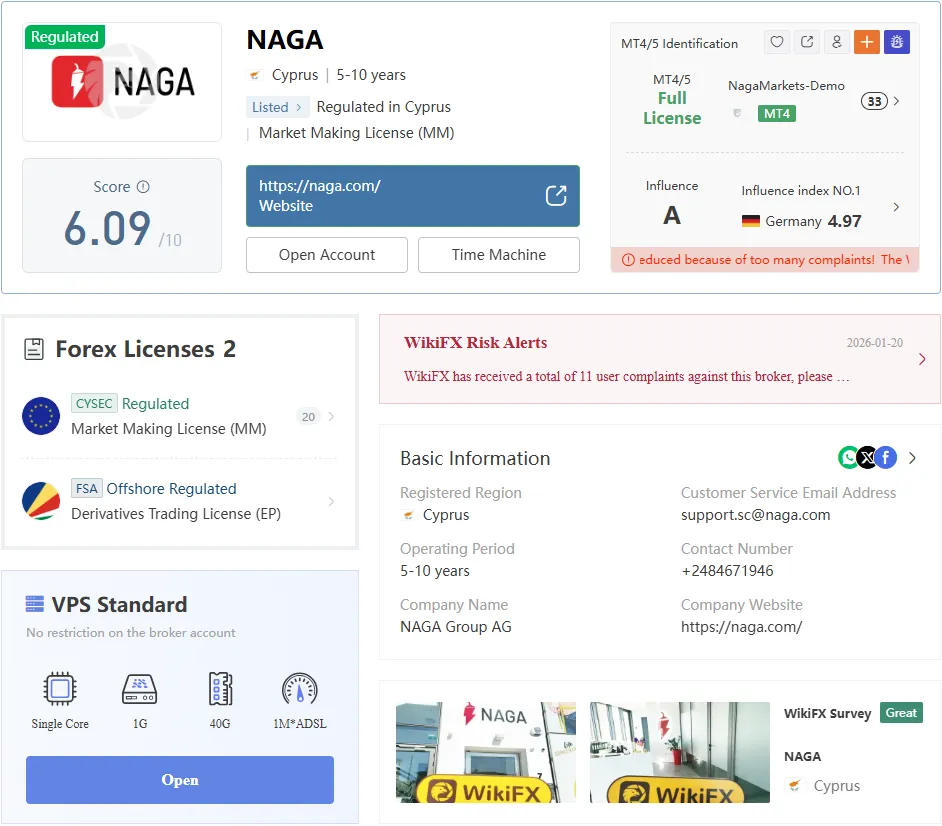Open the second office interior survey photo
The height and width of the screenshot is (826, 942).
[679, 752]
